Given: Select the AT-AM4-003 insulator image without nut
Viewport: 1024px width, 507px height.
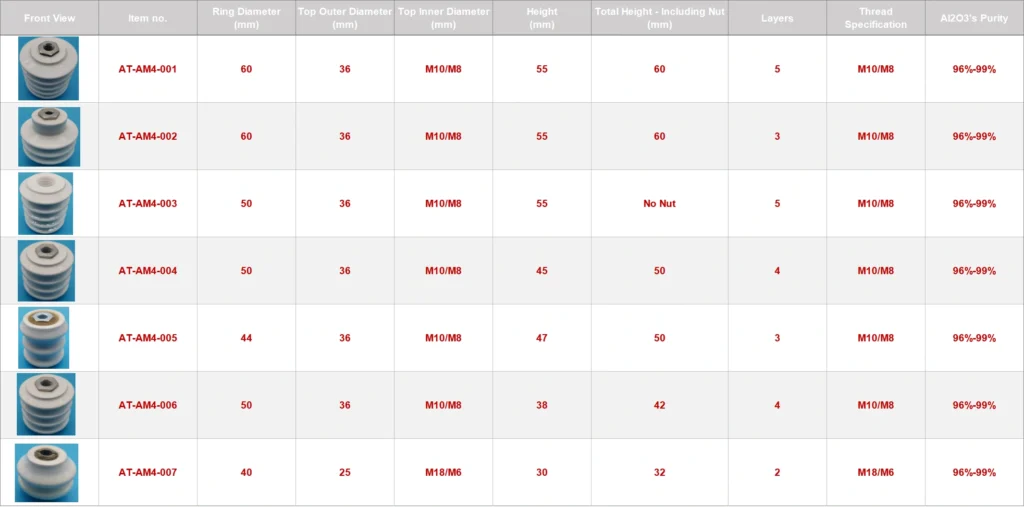Looking at the screenshot, I should [x=46, y=203].
